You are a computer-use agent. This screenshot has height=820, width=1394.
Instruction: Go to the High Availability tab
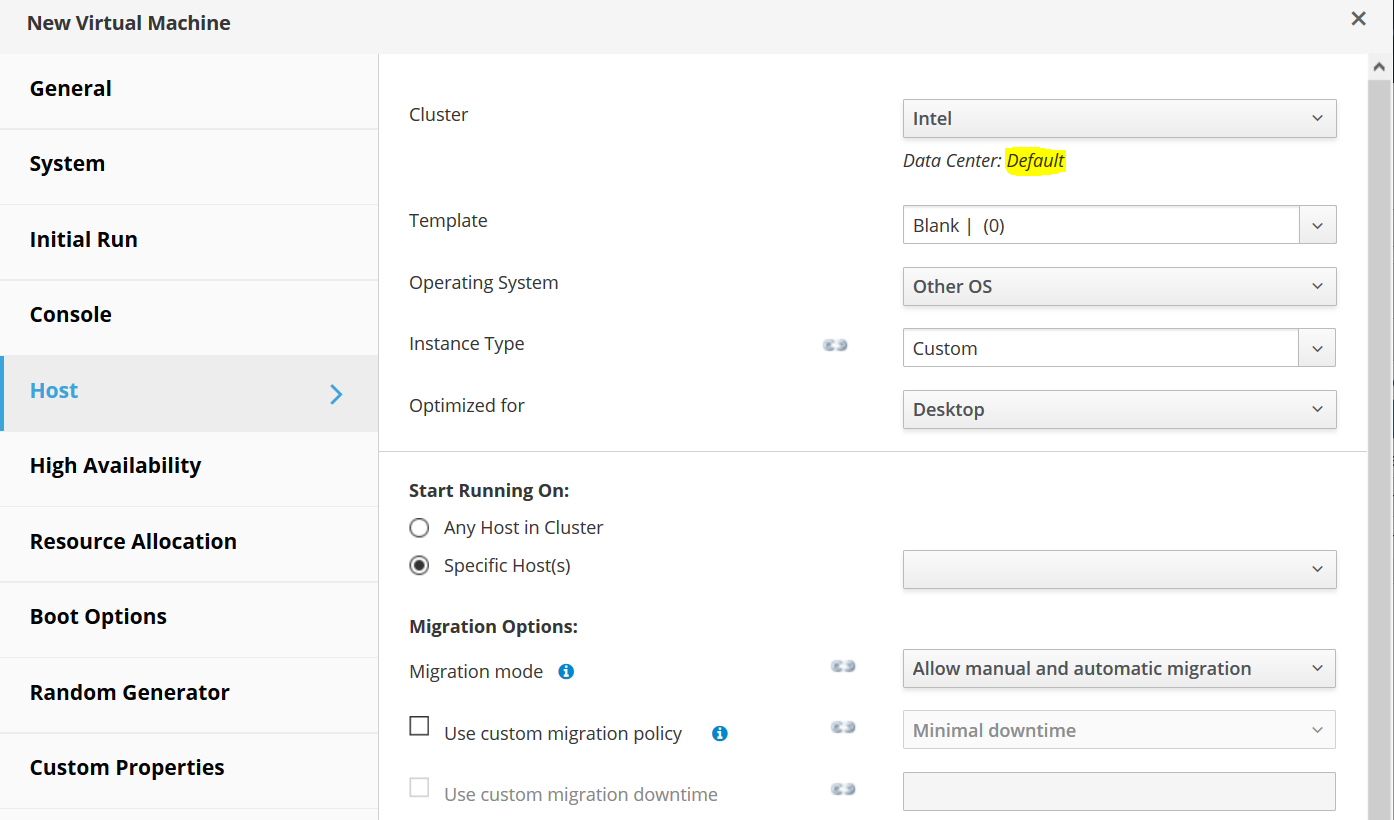point(115,466)
